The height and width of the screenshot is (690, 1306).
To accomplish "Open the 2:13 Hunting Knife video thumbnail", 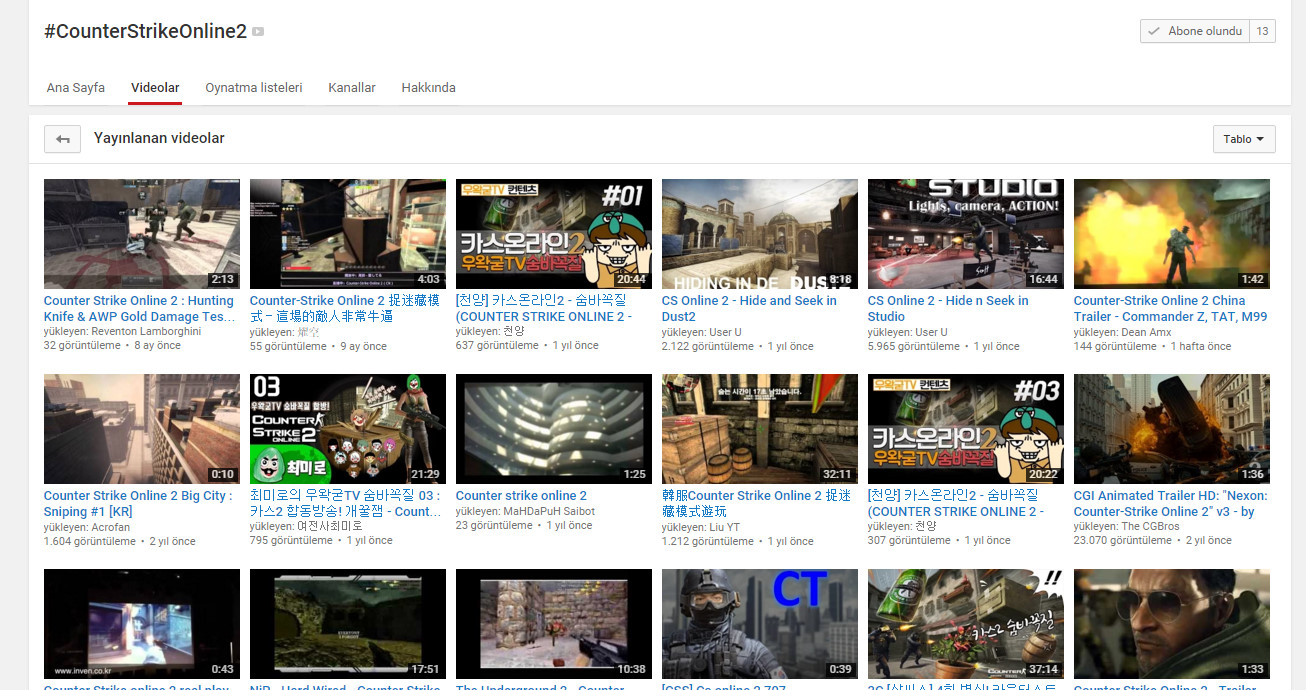I will click(x=142, y=234).
